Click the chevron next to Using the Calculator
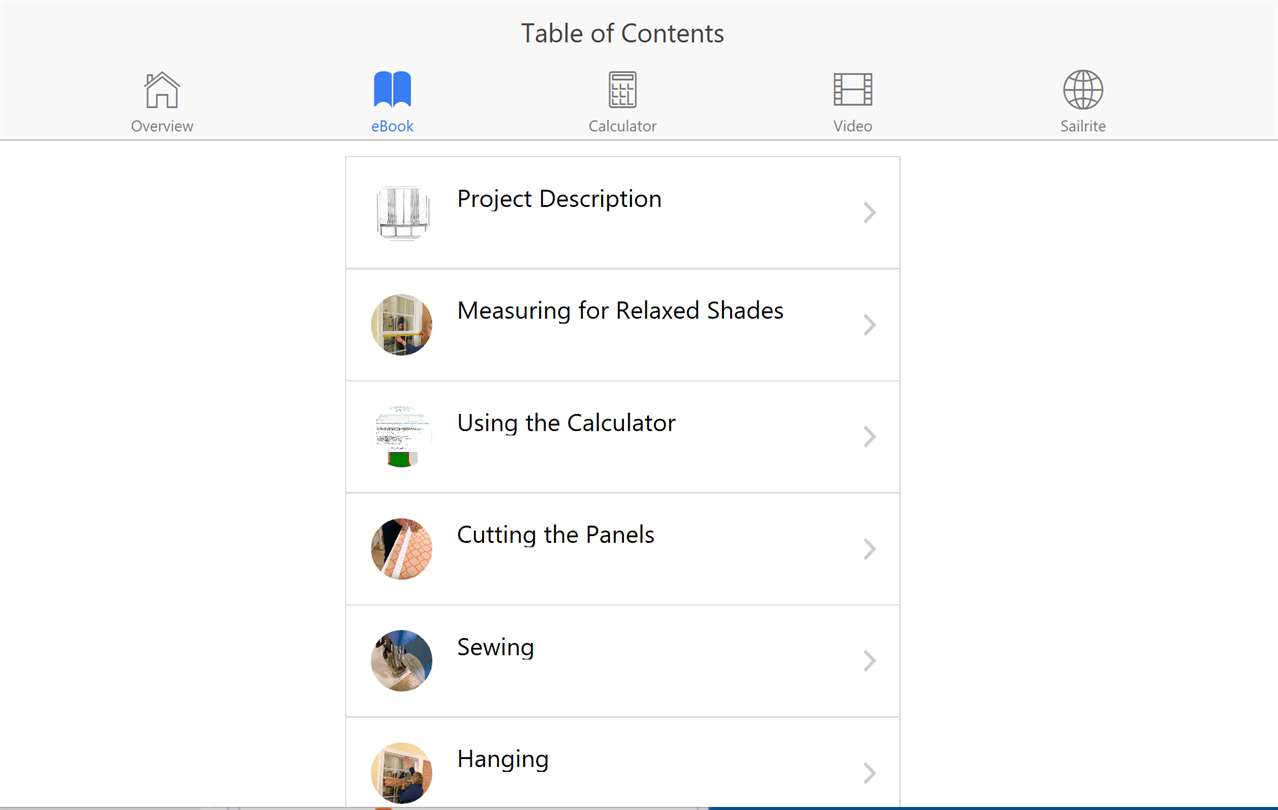This screenshot has width=1278, height=810. tap(870, 437)
